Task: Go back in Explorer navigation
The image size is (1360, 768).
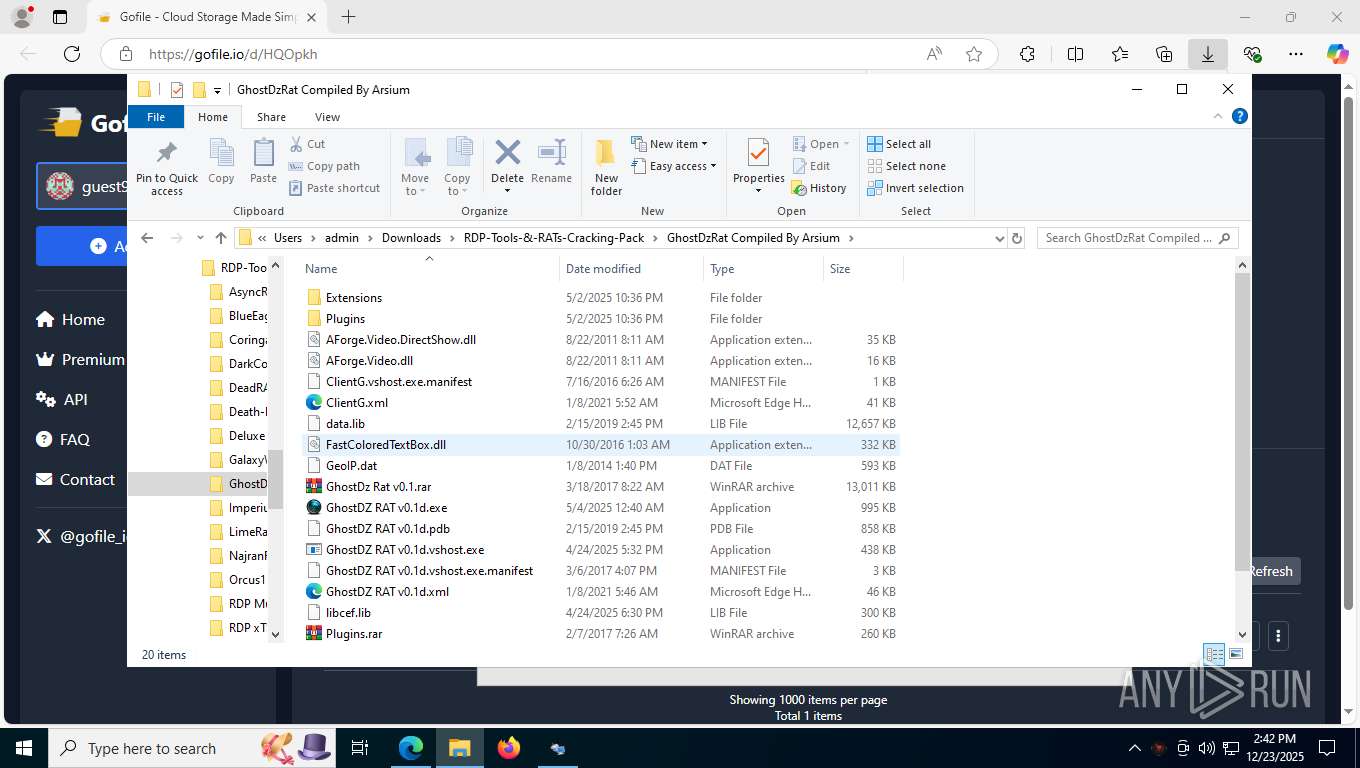Action: pos(147,238)
